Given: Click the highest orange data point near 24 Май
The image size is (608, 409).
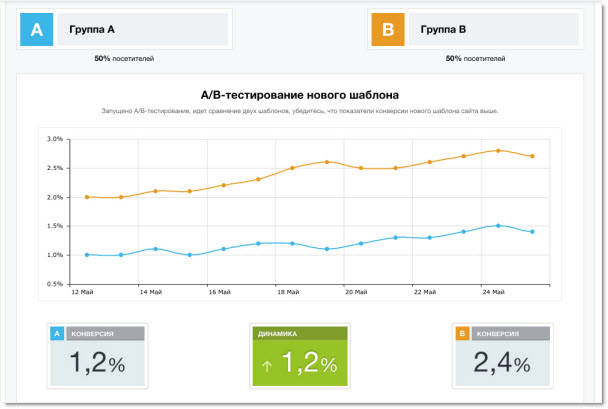Looking at the screenshot, I should (x=498, y=150).
